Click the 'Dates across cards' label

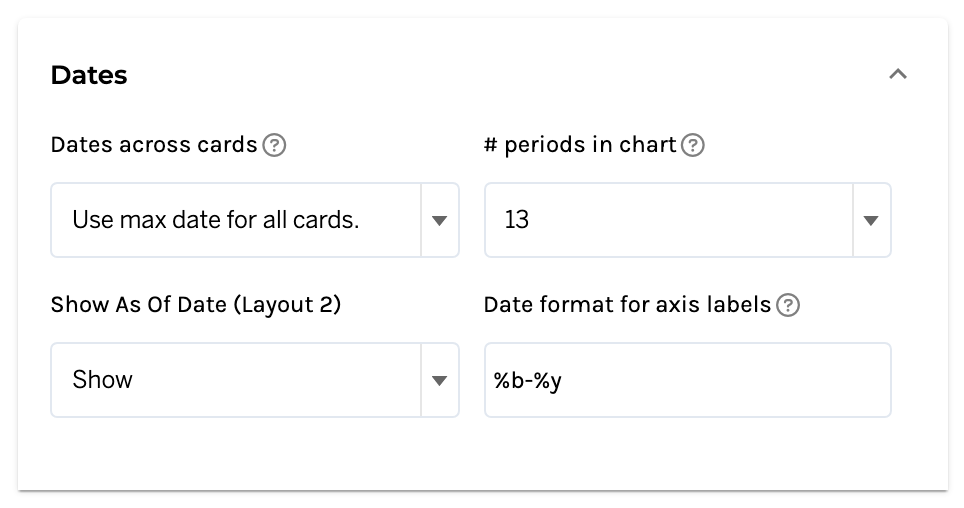pos(154,145)
